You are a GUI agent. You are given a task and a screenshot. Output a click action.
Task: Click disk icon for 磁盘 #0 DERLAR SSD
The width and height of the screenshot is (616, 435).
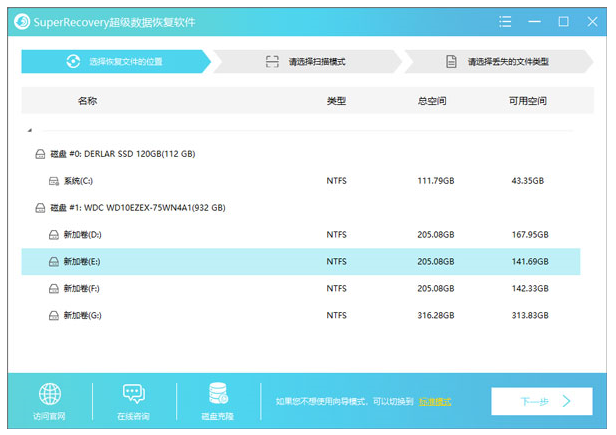pyautogui.click(x=40, y=154)
